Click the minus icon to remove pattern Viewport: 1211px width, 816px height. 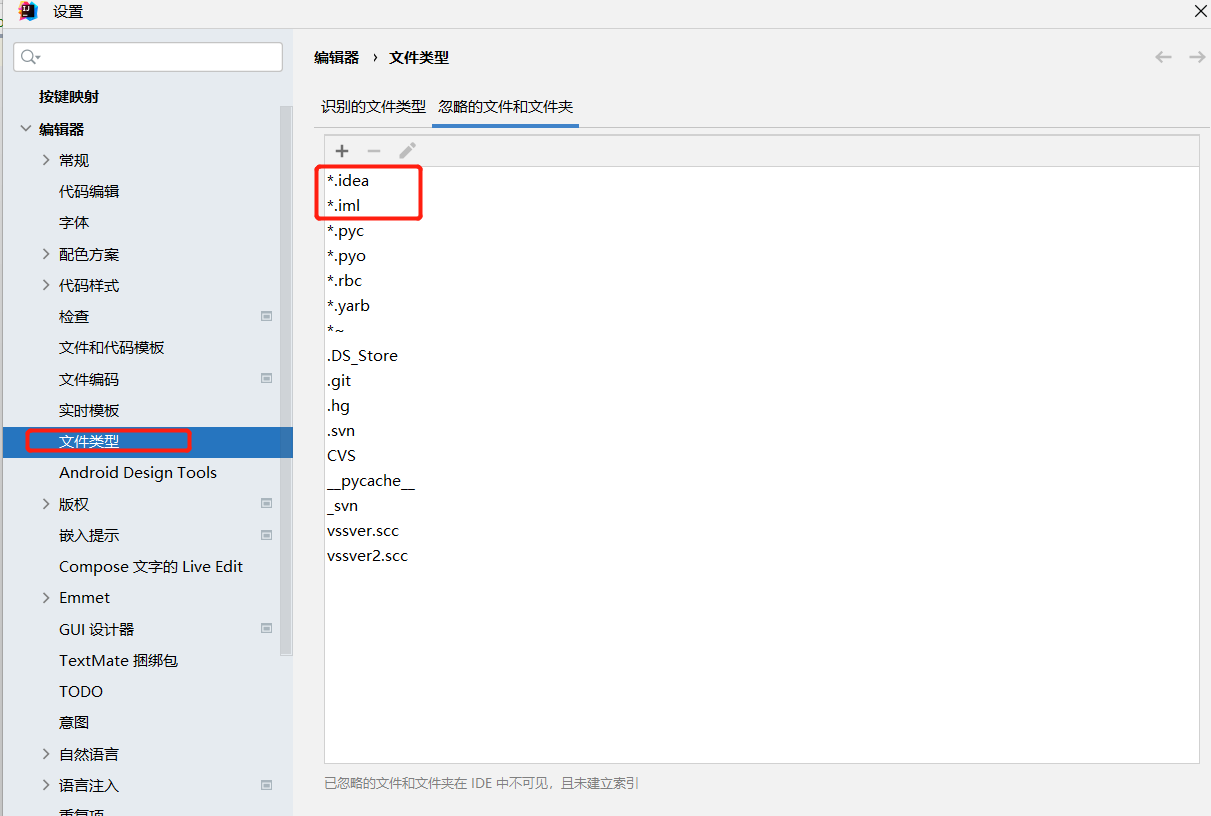374,151
